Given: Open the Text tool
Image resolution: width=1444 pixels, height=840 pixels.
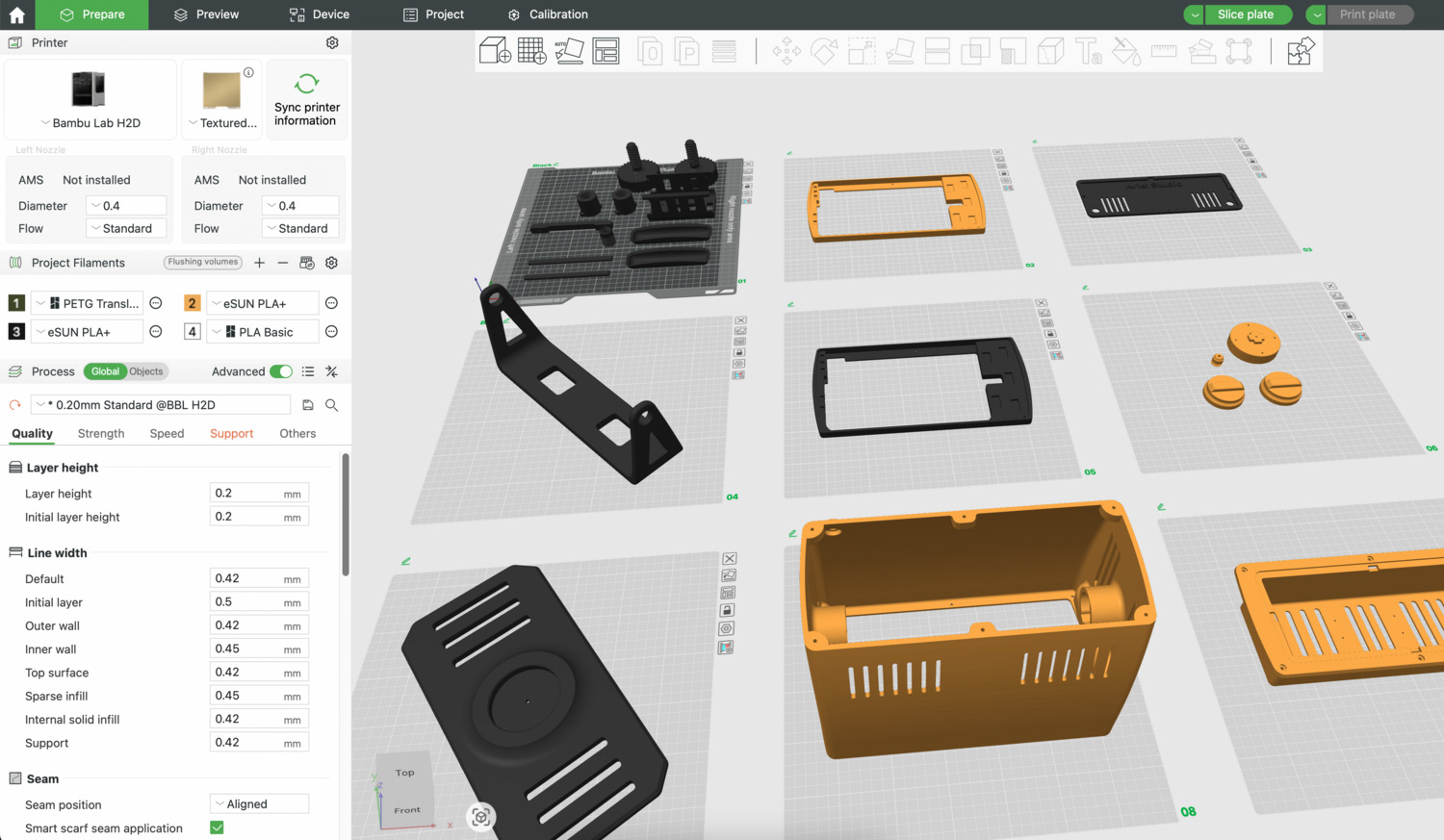Looking at the screenshot, I should pyautogui.click(x=1089, y=50).
